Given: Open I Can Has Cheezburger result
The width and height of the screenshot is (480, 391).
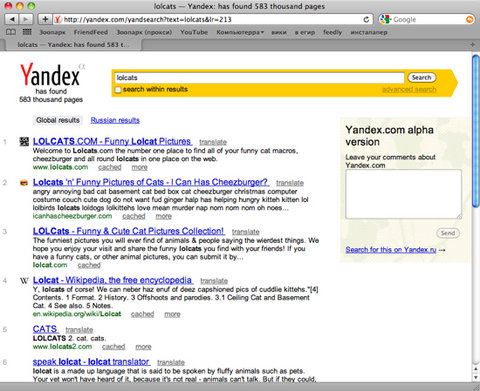Looking at the screenshot, I should [151, 182].
